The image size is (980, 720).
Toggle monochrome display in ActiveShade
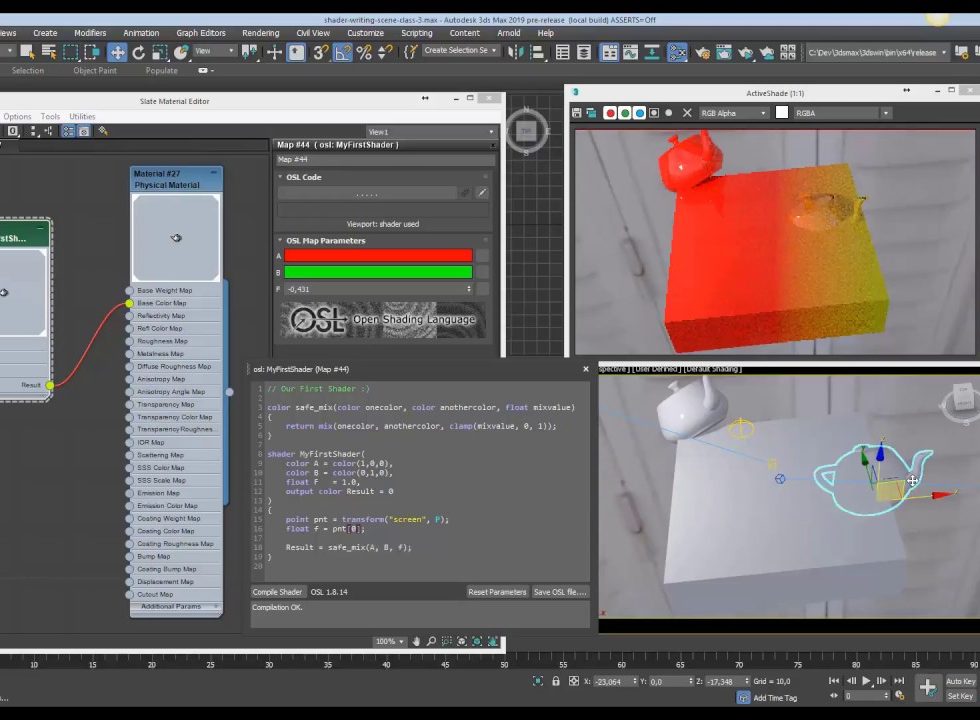[x=669, y=113]
